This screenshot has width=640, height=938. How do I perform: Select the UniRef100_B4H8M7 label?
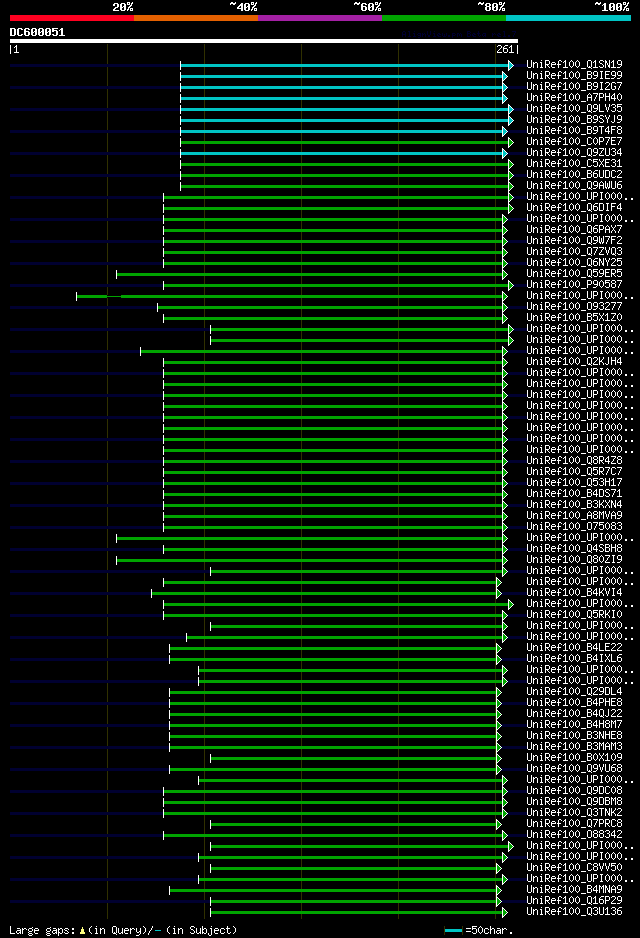[x=574, y=724]
